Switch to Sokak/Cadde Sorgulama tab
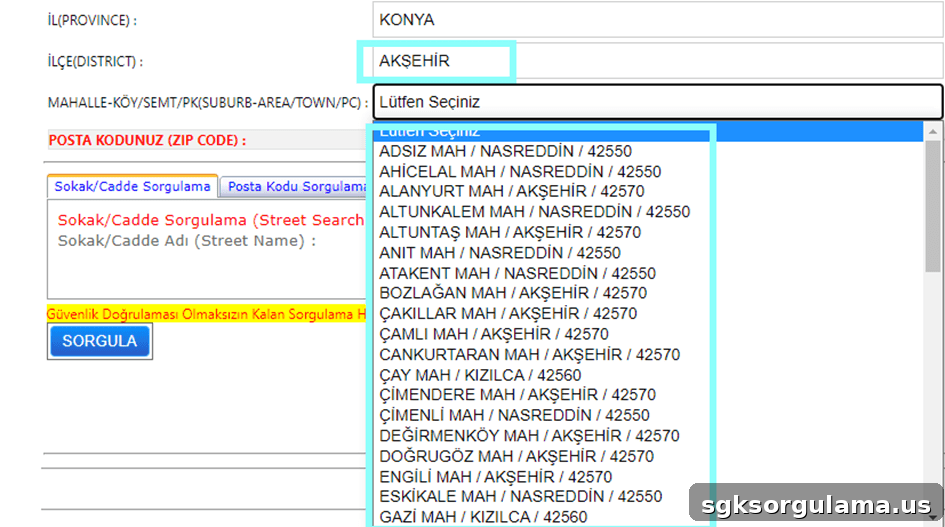 coord(132,187)
